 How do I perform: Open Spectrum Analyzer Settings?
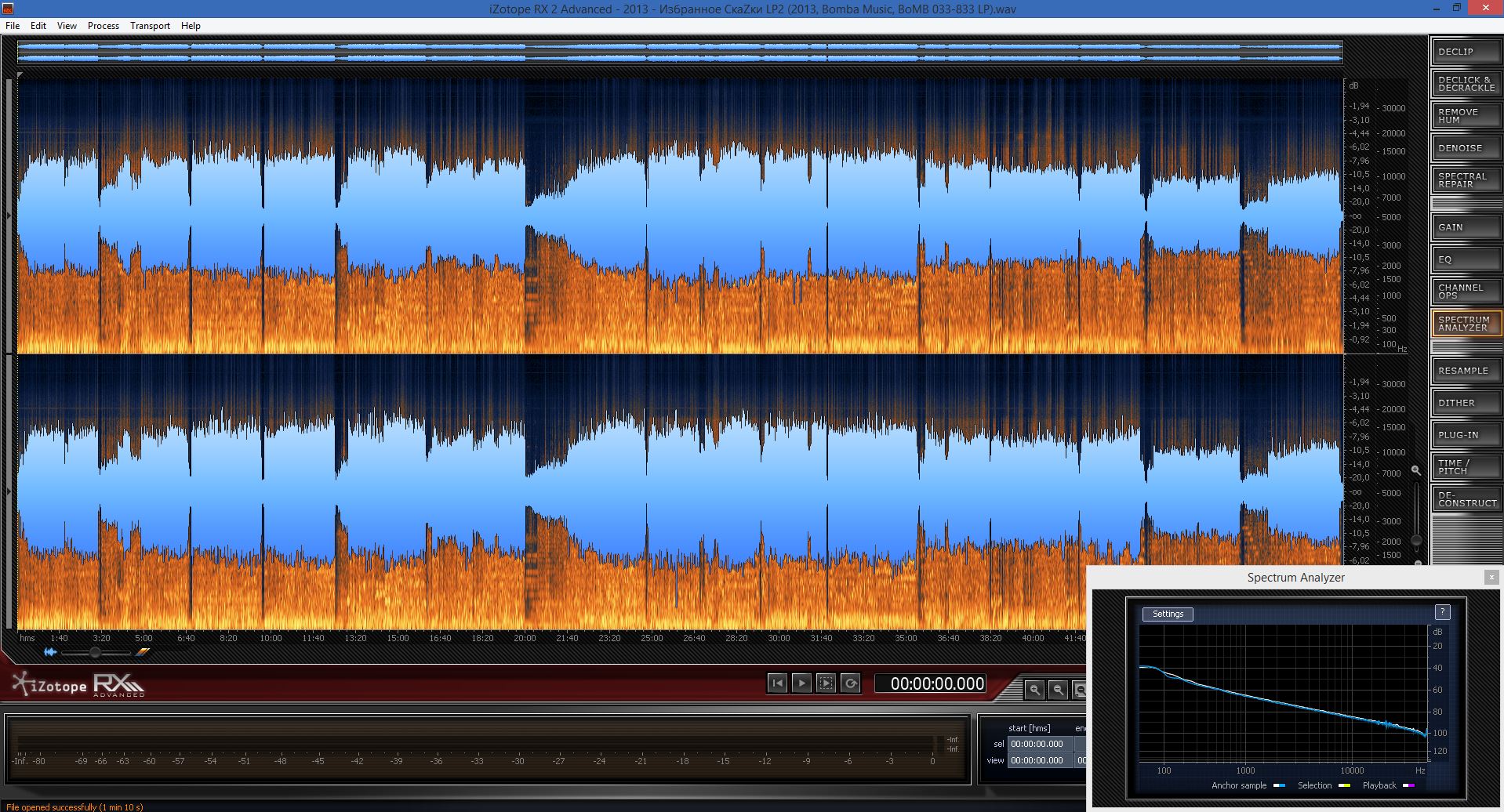[x=1168, y=614]
